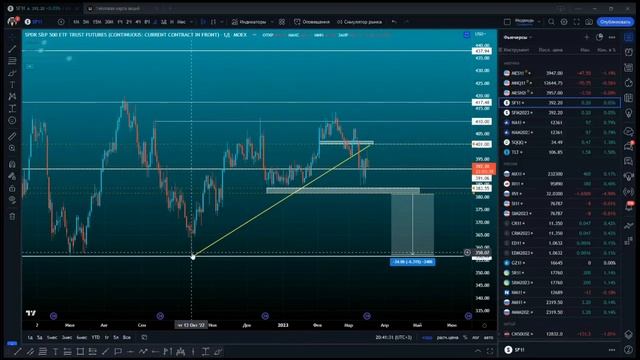Open the forecasting and measurement tools
The width and height of the screenshot is (640, 360).
(12, 109)
